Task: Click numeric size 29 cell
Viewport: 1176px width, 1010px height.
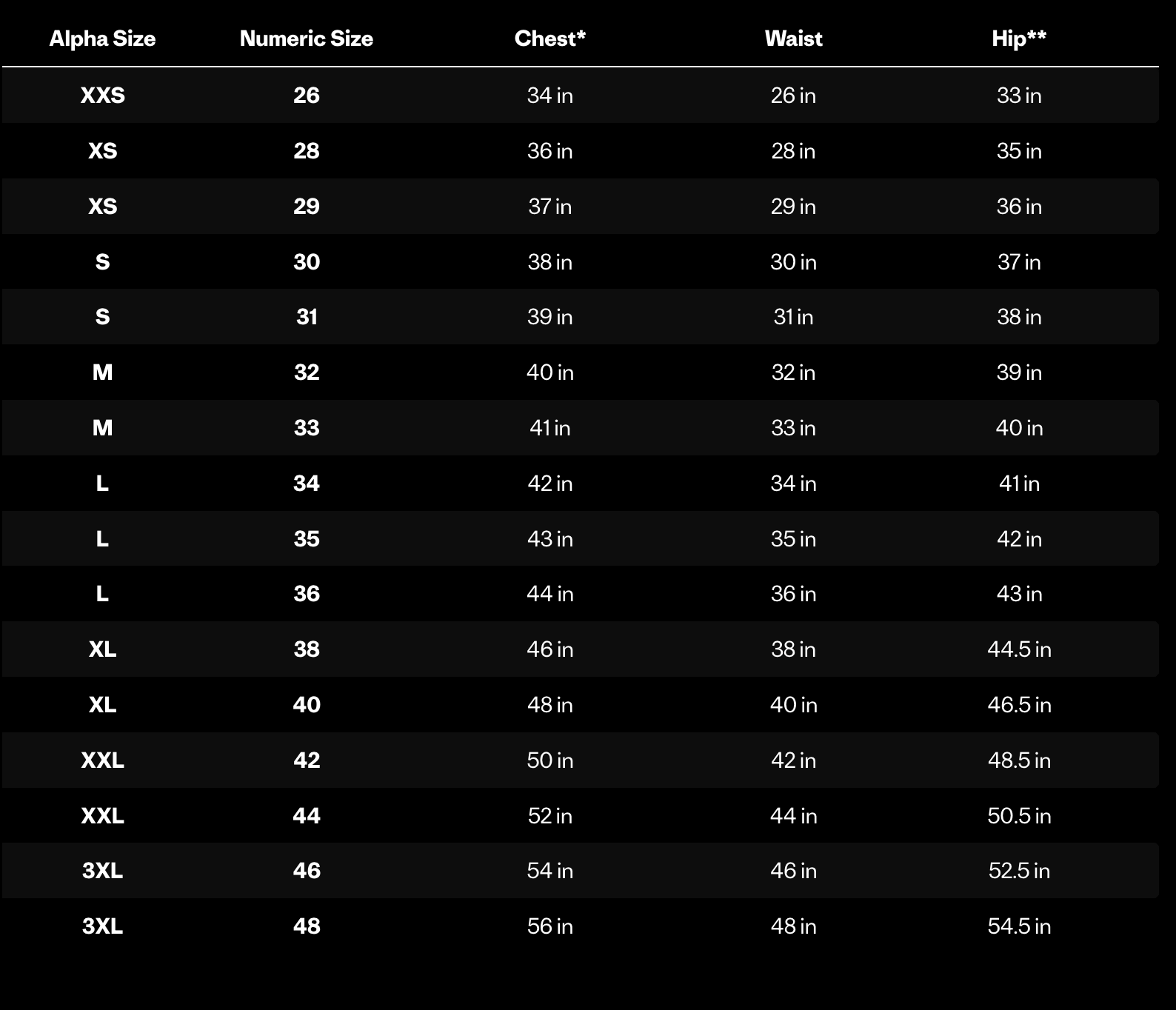Action: coord(306,206)
